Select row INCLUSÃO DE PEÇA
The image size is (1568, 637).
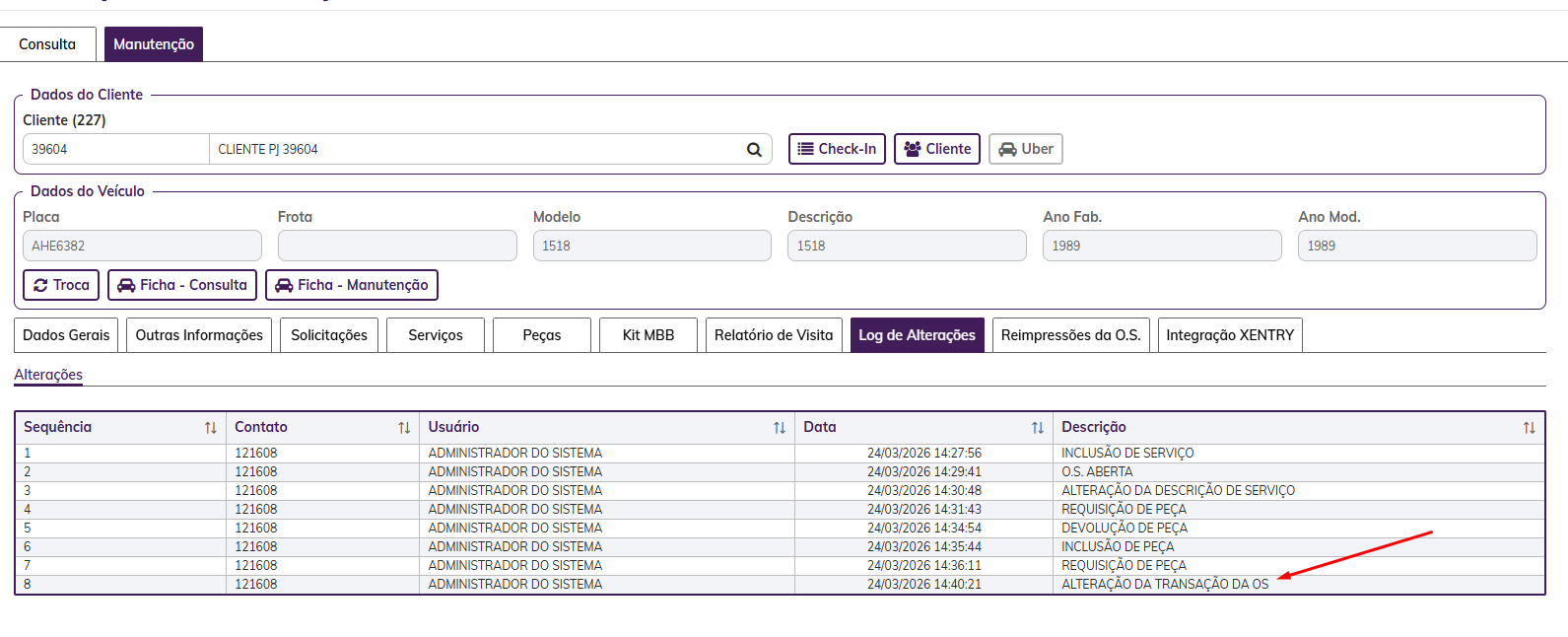tap(780, 547)
